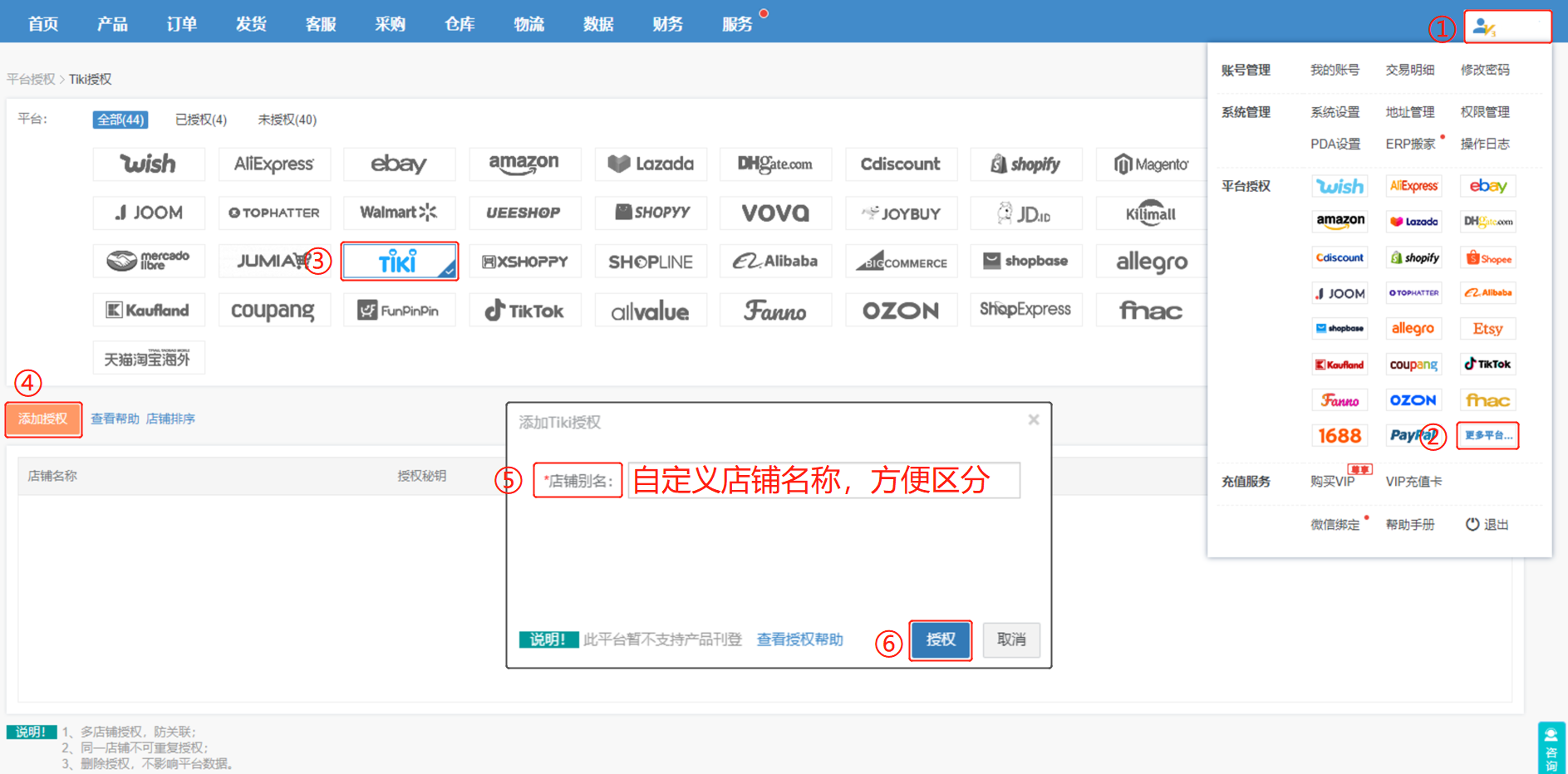Select the Tiki platform tile
The image size is (1568, 774).
click(x=399, y=262)
